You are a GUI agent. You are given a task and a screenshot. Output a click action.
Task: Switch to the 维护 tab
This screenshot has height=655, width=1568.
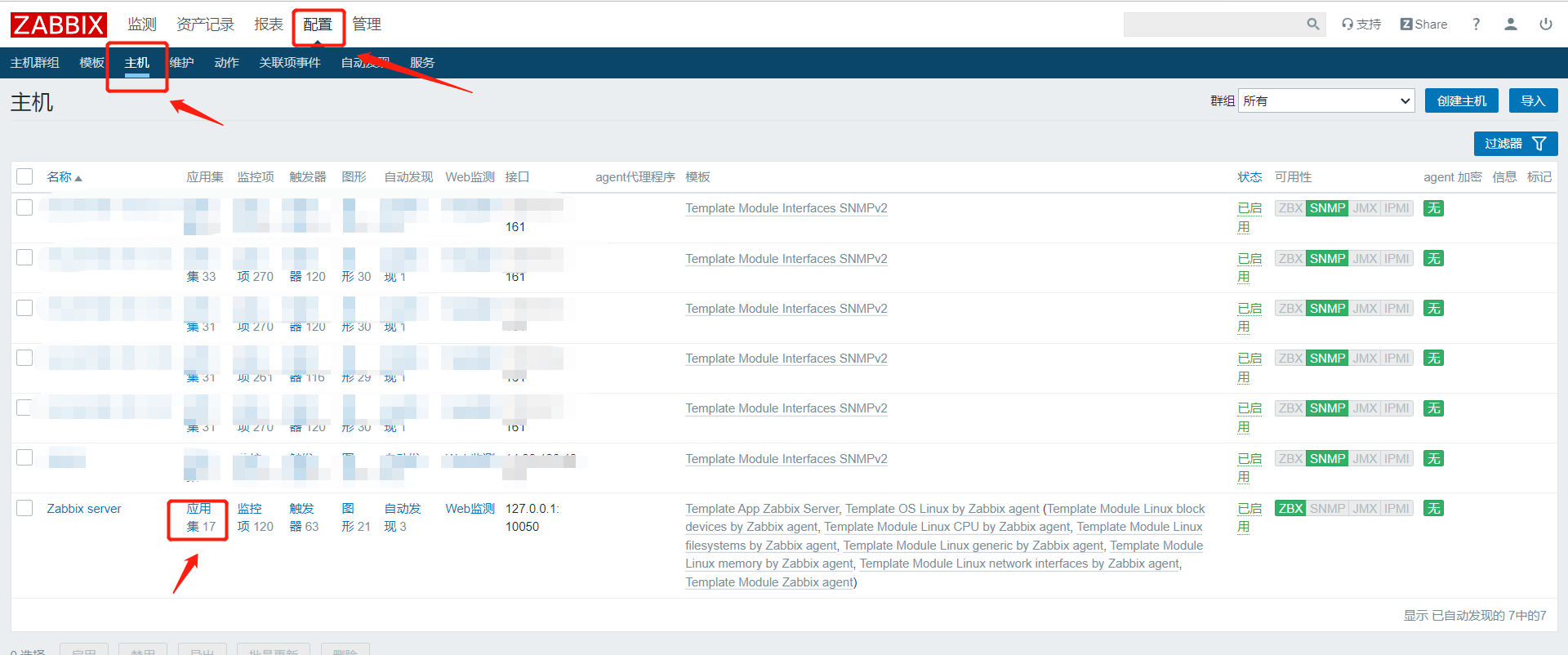click(x=181, y=63)
